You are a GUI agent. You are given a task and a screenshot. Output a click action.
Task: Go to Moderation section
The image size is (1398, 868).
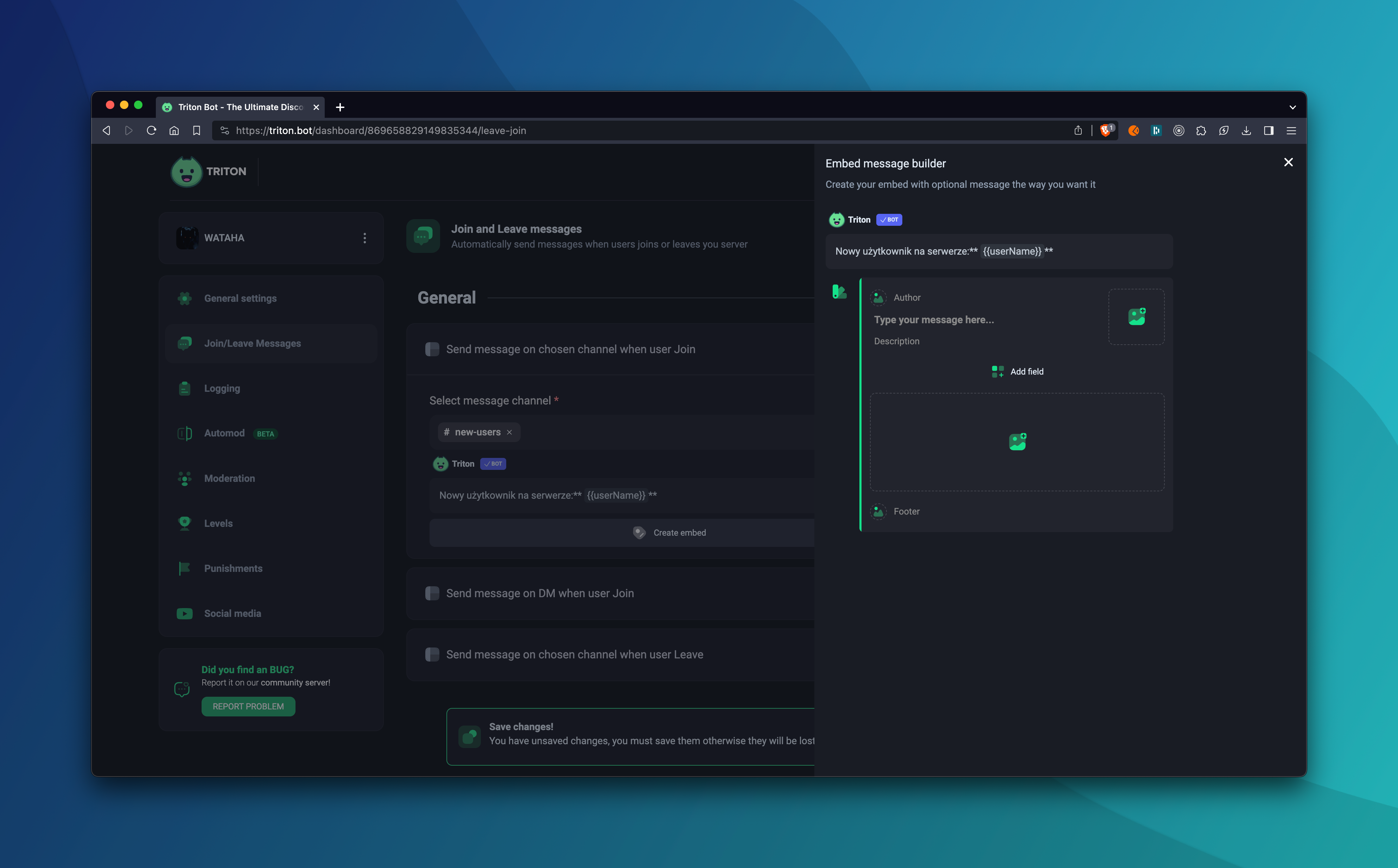tap(229, 478)
